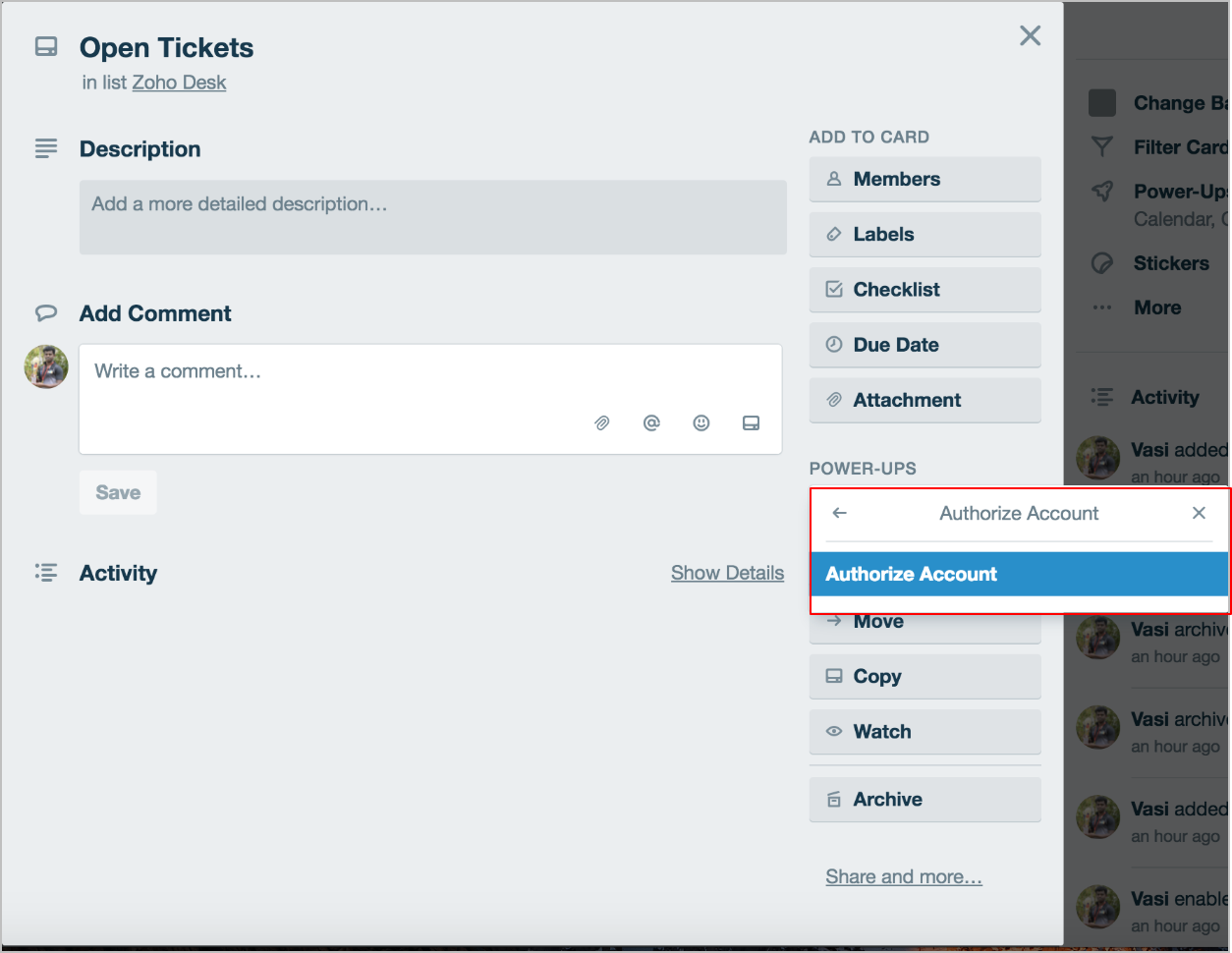The height and width of the screenshot is (953, 1232).
Task: Click the add card icon in comment box
Action: 751,423
